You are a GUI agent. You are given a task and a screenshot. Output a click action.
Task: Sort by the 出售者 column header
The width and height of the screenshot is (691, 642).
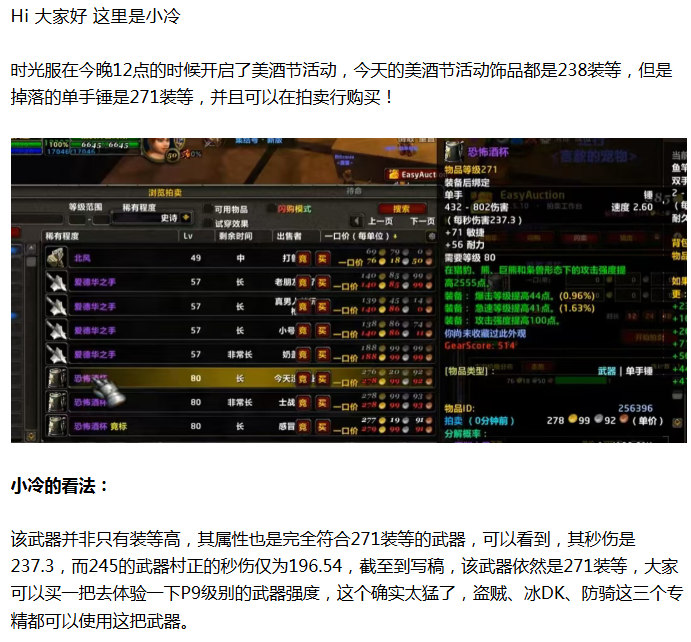click(289, 236)
